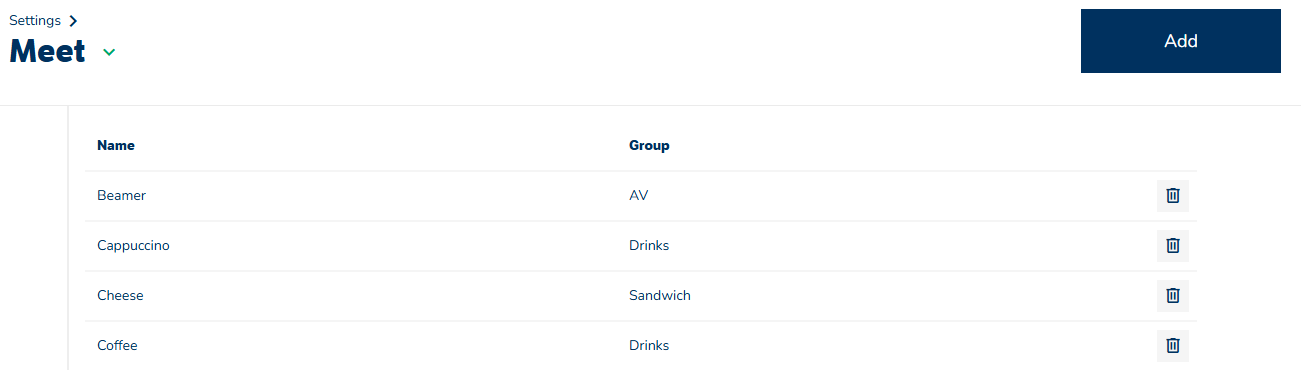Click the Add button
Image resolution: width=1301 pixels, height=370 pixels.
click(x=1181, y=41)
